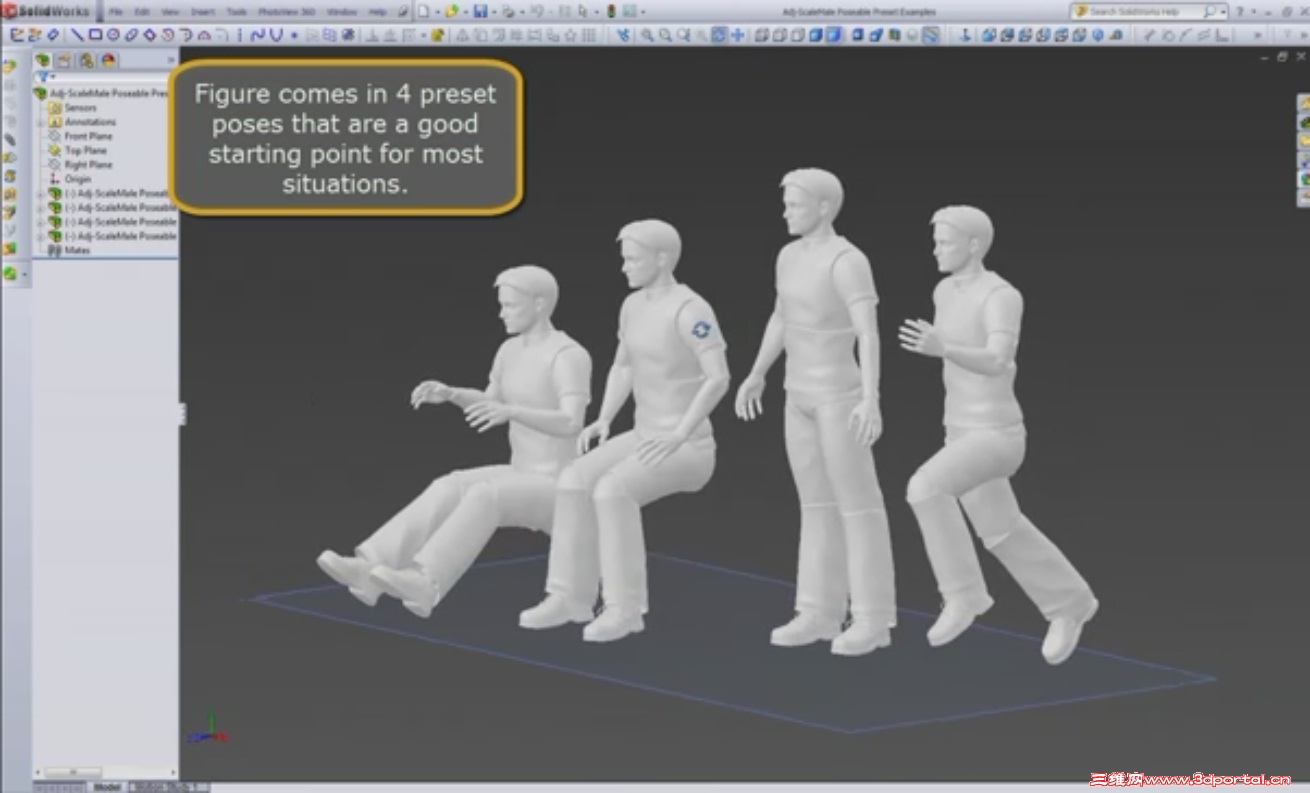This screenshot has height=793, width=1310.
Task: Click the Undo arrow icon
Action: point(537,11)
